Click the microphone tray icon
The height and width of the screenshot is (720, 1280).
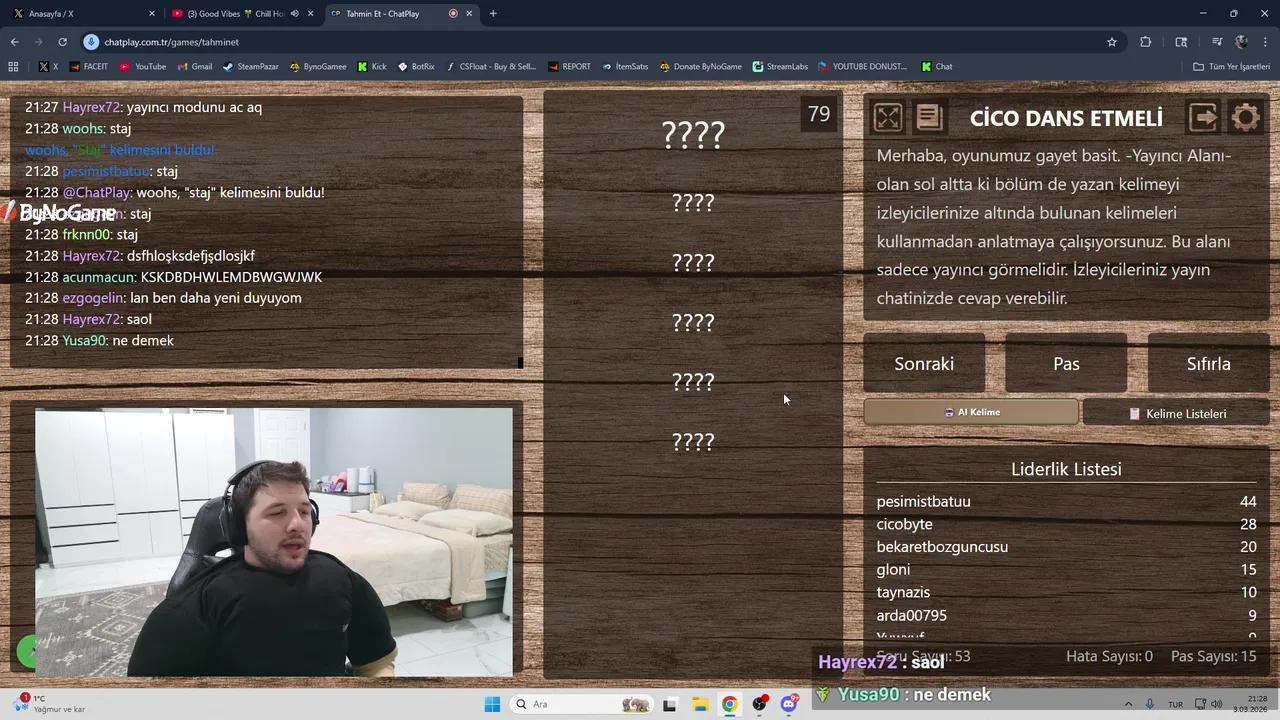tap(1150, 705)
